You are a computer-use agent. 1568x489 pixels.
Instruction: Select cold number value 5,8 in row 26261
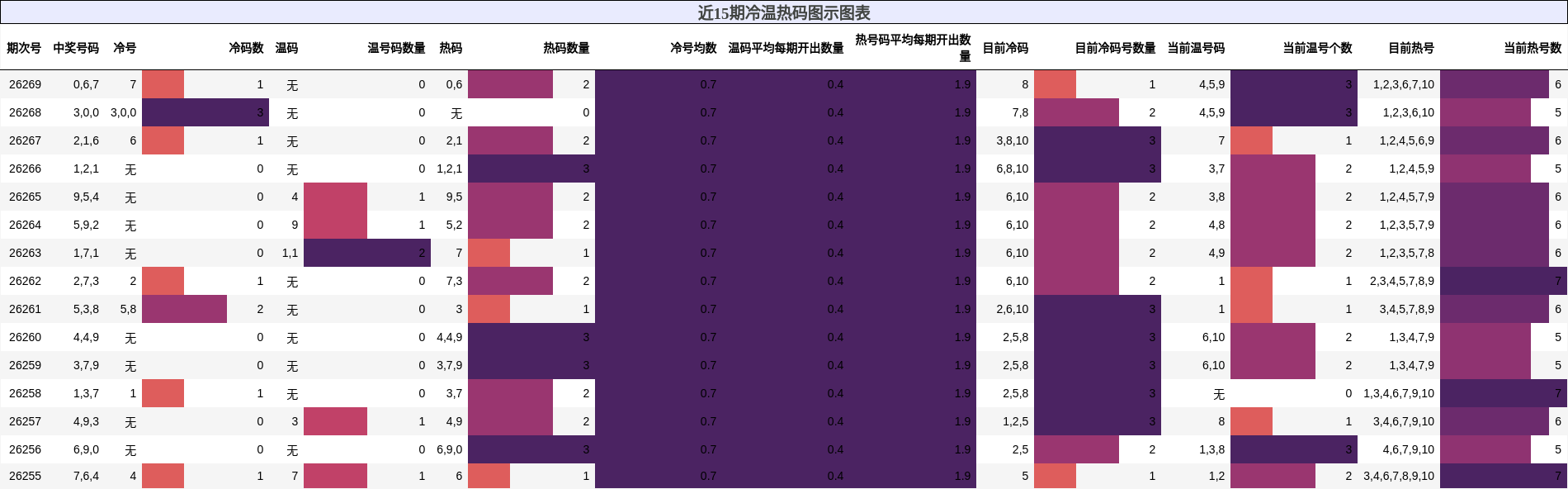pyautogui.click(x=128, y=309)
